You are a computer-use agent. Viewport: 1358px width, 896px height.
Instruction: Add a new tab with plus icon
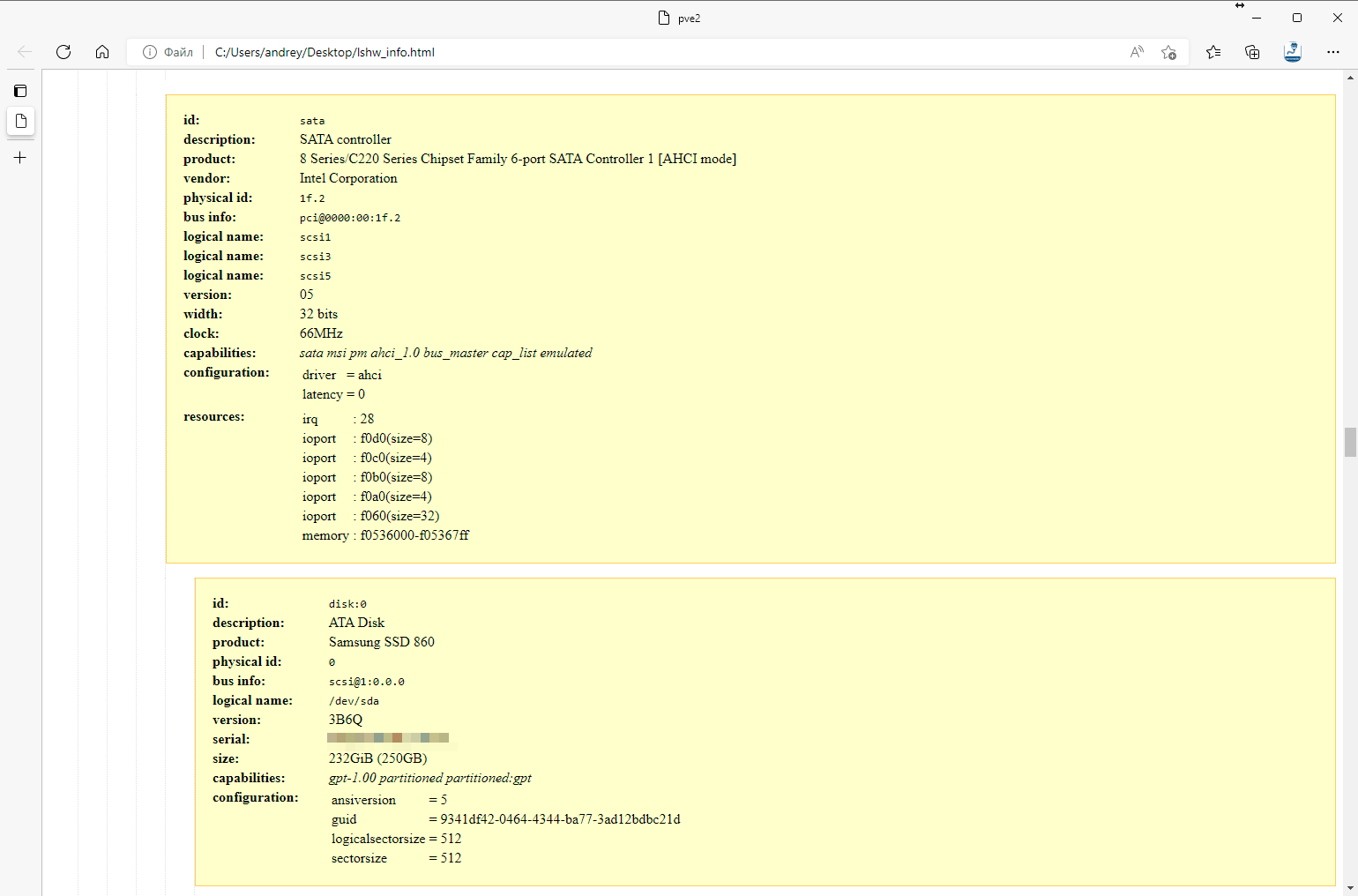coord(20,158)
